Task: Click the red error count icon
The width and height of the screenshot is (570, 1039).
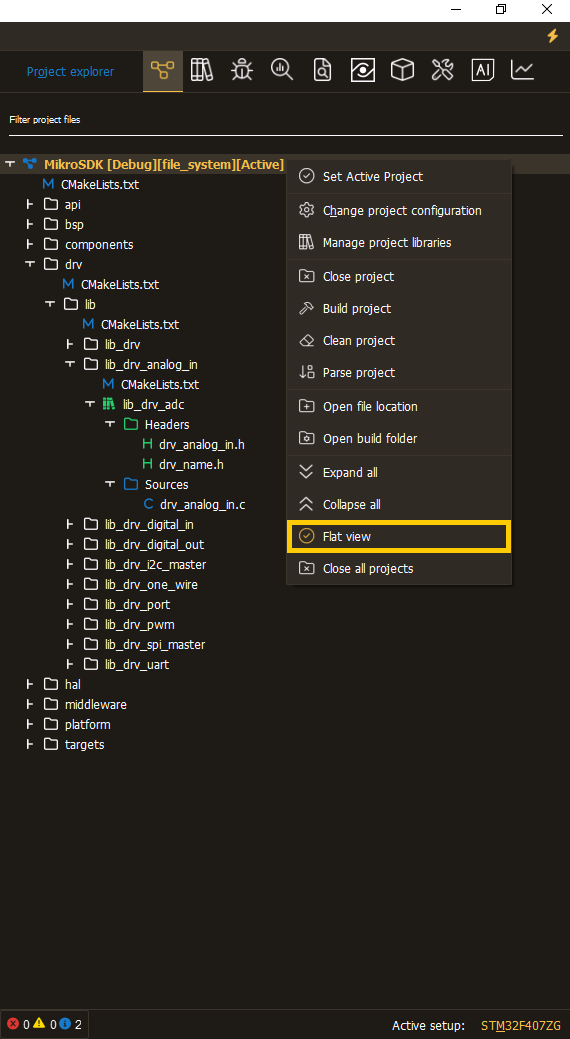Action: (13, 1024)
